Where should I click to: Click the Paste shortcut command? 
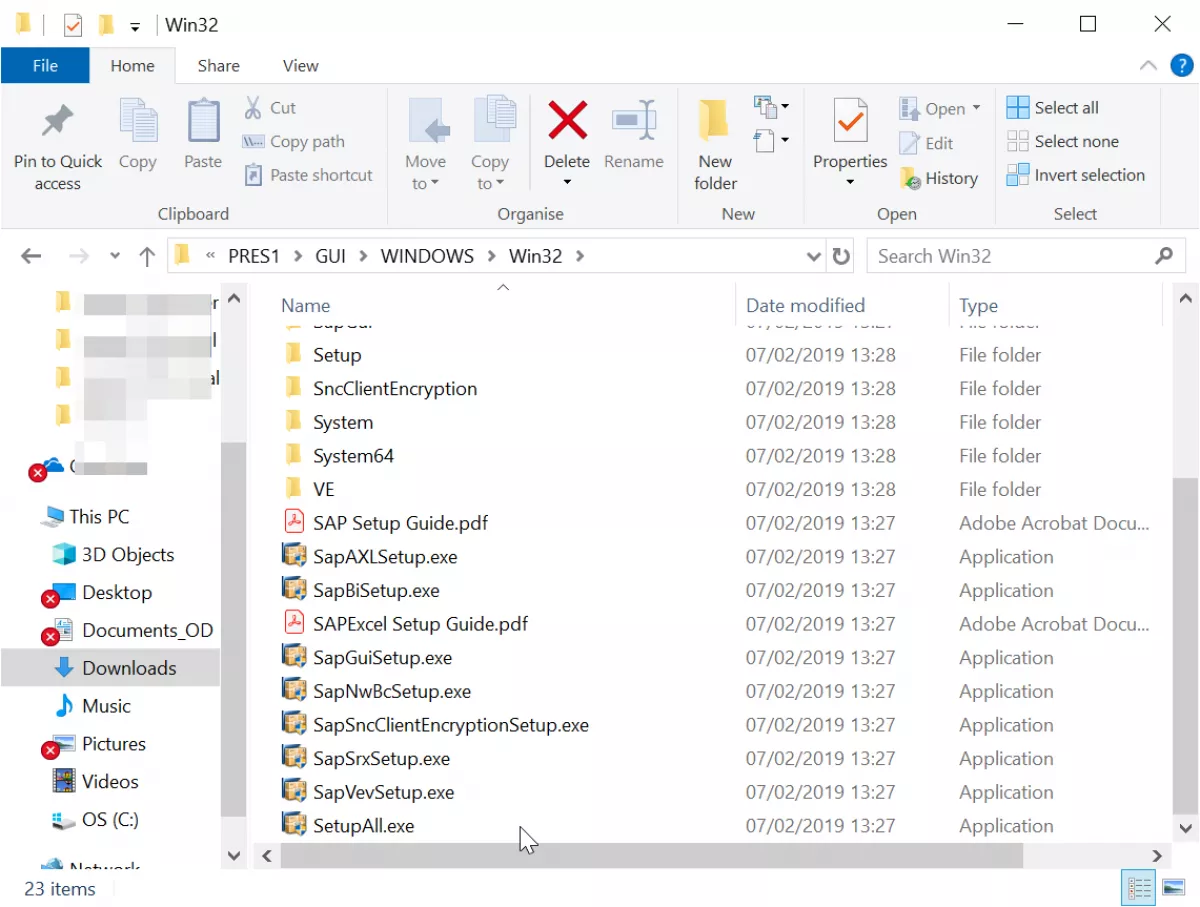pyautogui.click(x=308, y=175)
